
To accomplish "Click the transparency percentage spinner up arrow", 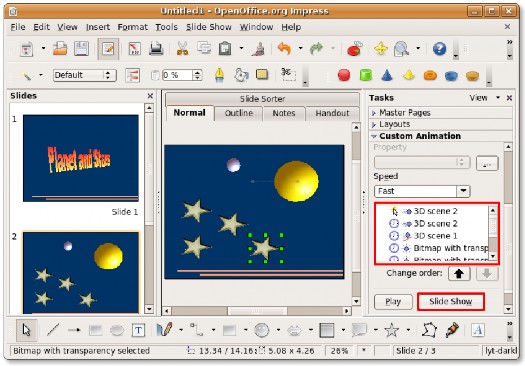I will click(198, 72).
